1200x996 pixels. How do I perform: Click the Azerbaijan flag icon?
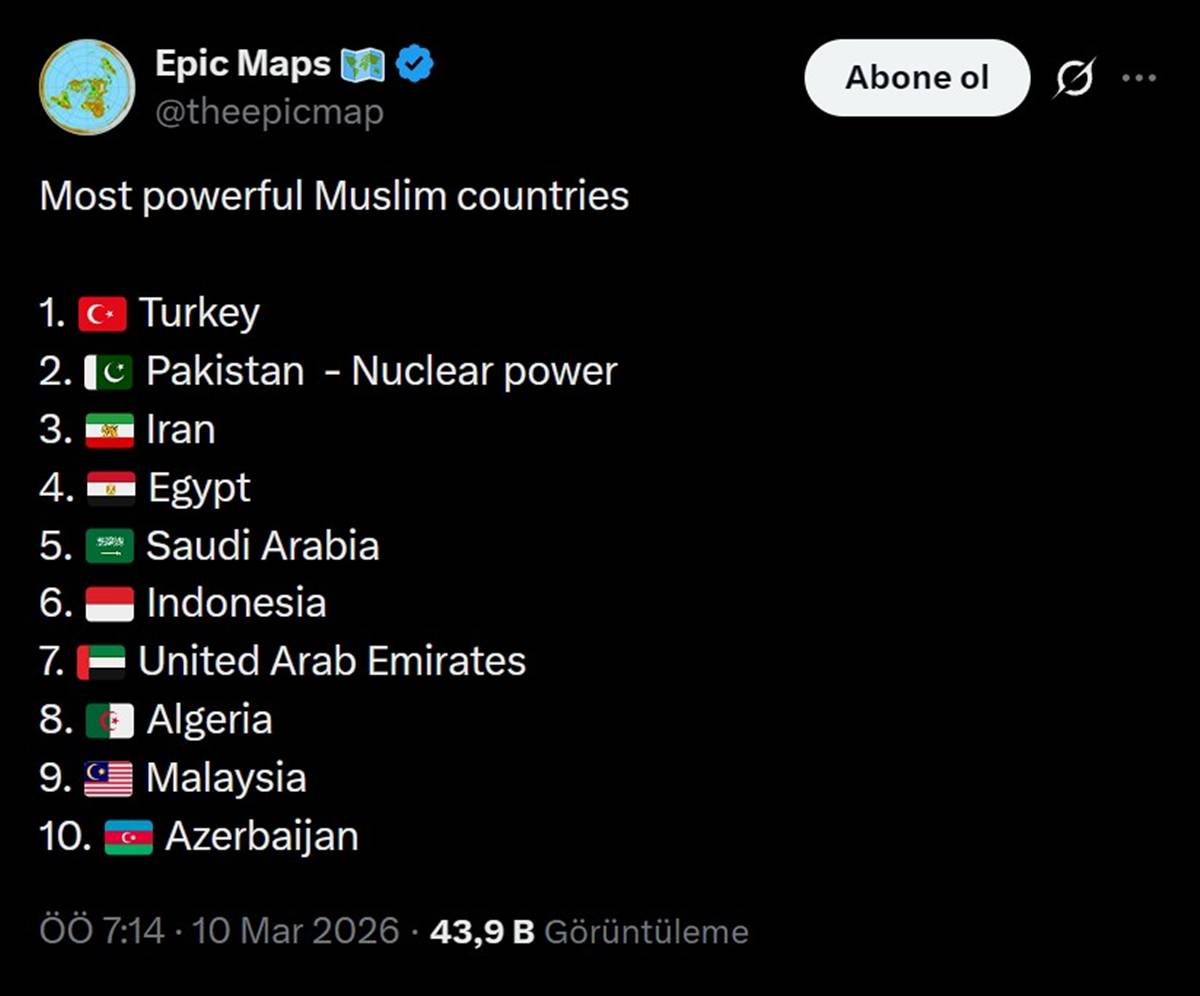pos(128,837)
